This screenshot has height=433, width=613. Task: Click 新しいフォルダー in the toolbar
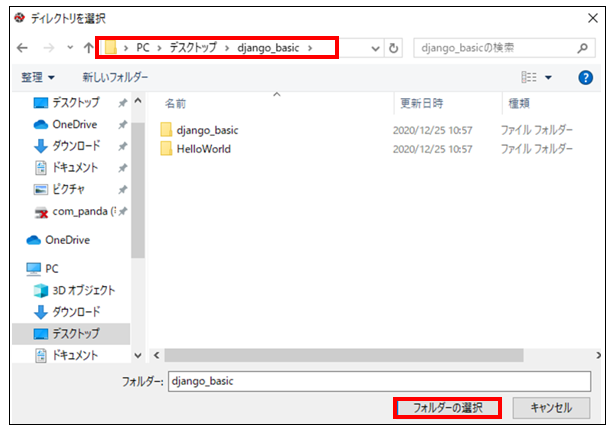point(115,77)
